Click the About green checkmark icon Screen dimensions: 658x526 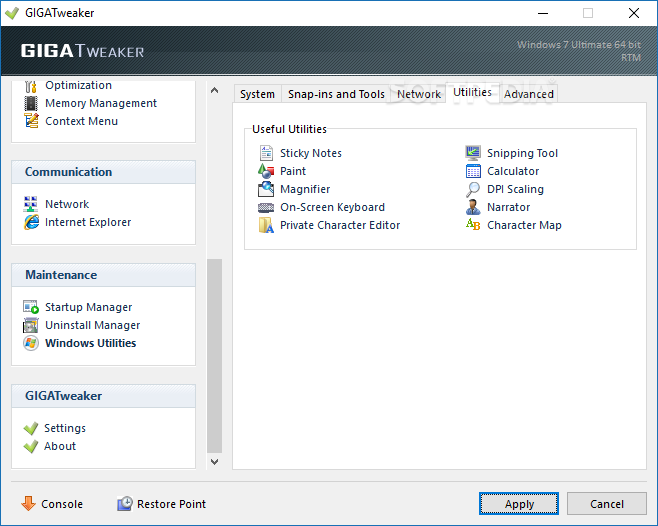tap(31, 446)
